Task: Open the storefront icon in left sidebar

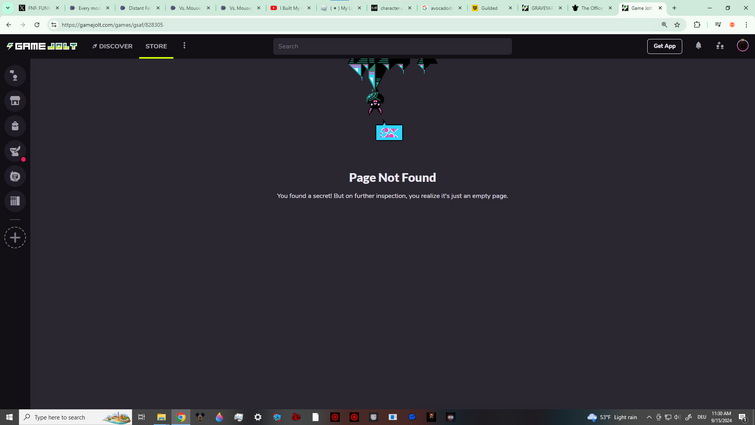Action: (15, 101)
